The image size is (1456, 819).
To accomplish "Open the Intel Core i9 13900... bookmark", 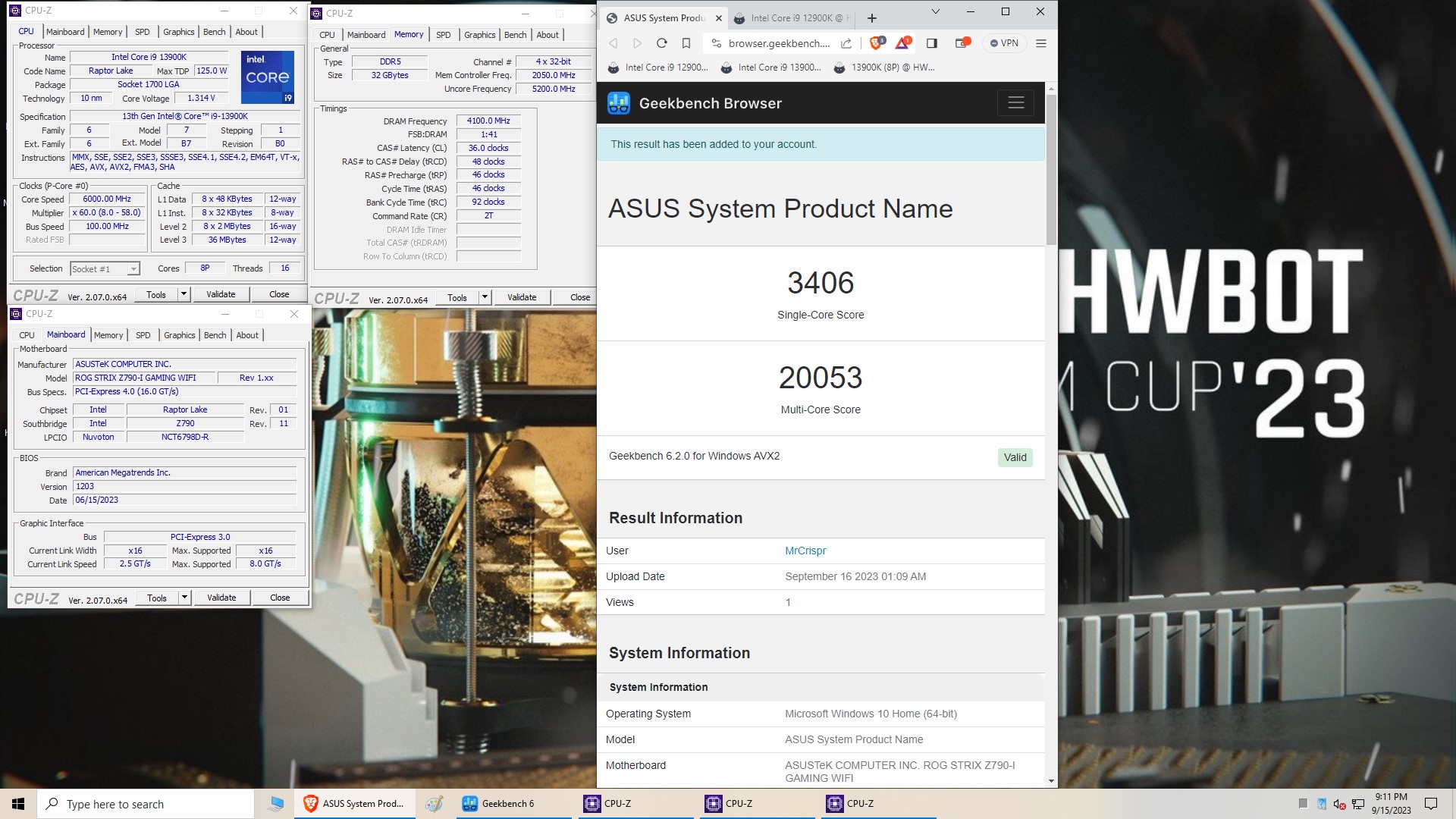I will [770, 67].
